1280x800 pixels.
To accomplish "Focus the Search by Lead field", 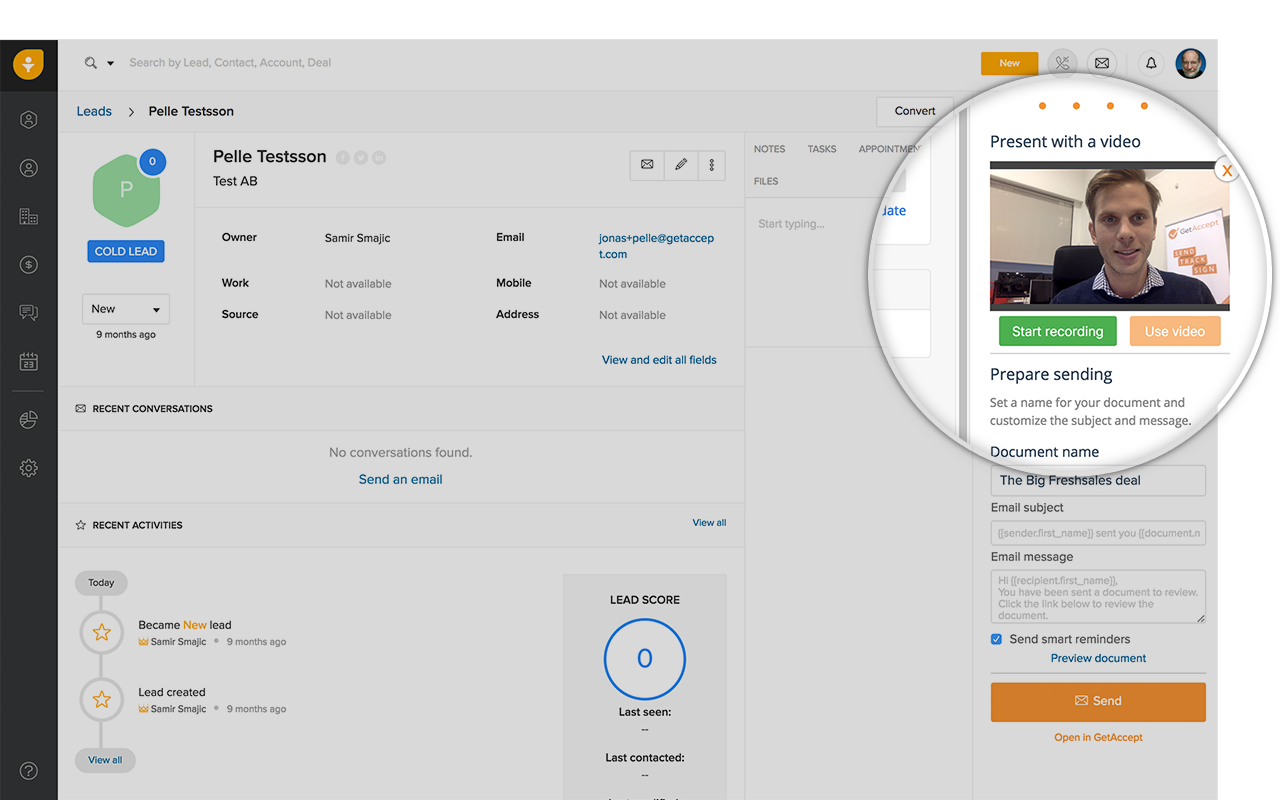I will (x=230, y=63).
